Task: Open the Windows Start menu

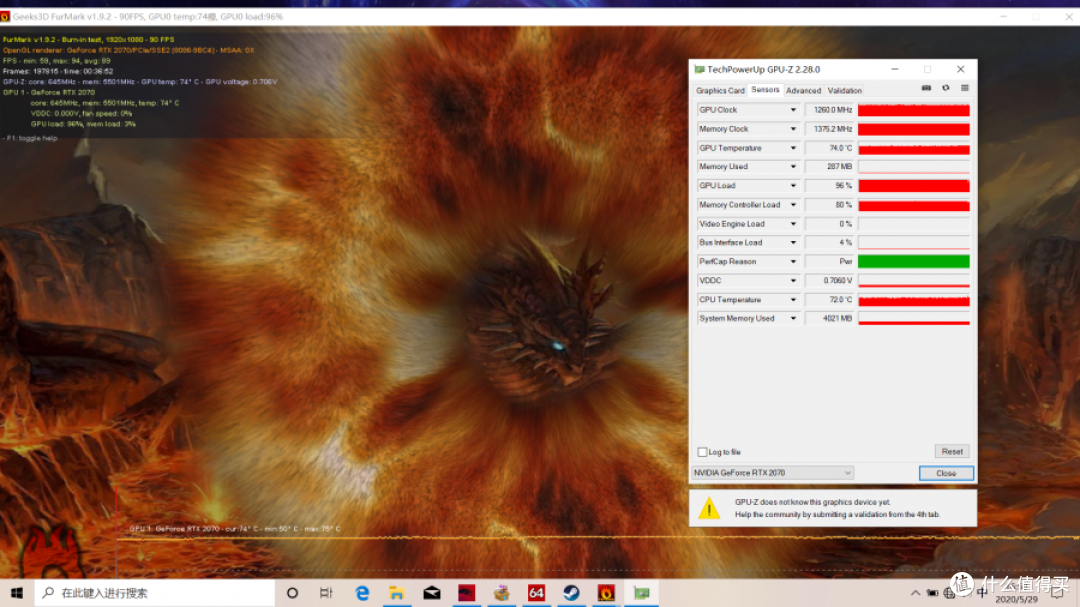Action: pyautogui.click(x=17, y=593)
